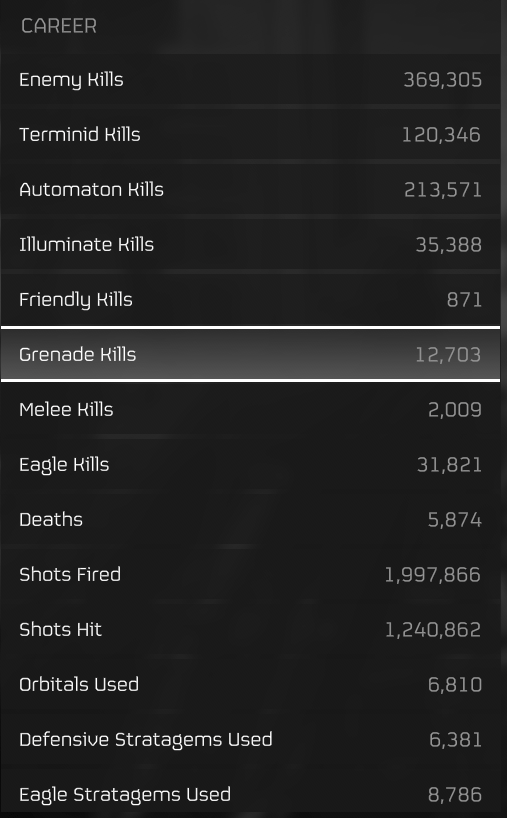This screenshot has width=507, height=818.
Task: Select the Melee Kills row
Action: click(250, 410)
